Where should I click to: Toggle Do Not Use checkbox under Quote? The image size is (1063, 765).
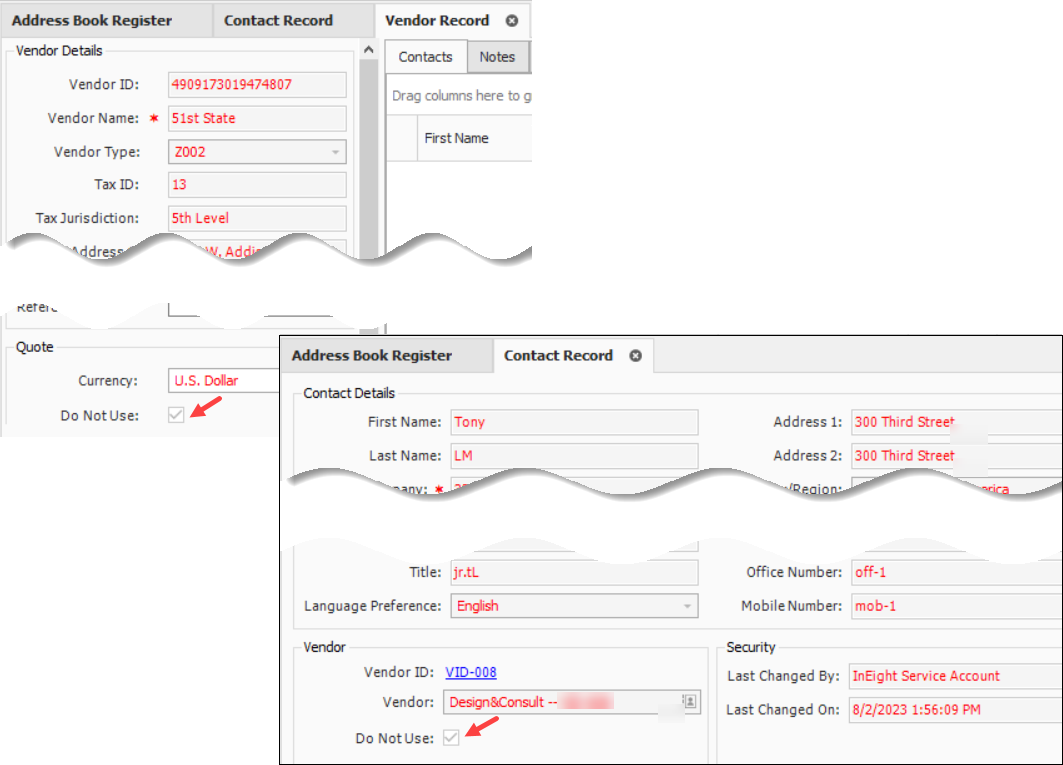tap(177, 415)
